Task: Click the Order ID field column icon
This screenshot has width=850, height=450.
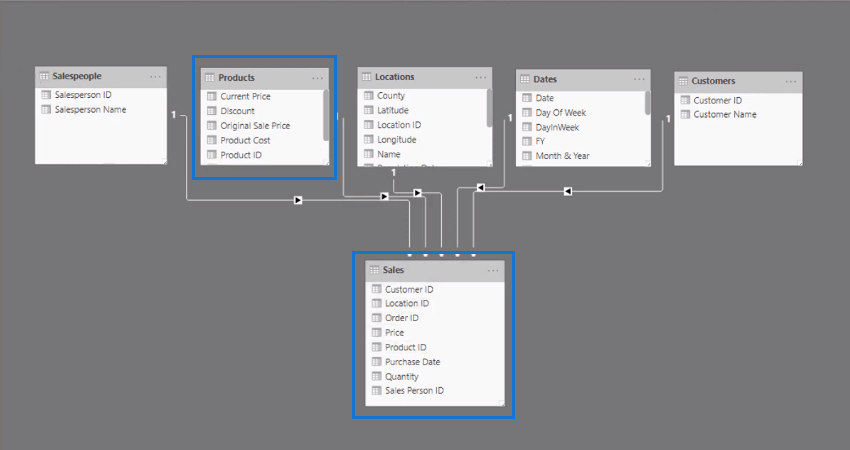Action: [377, 318]
